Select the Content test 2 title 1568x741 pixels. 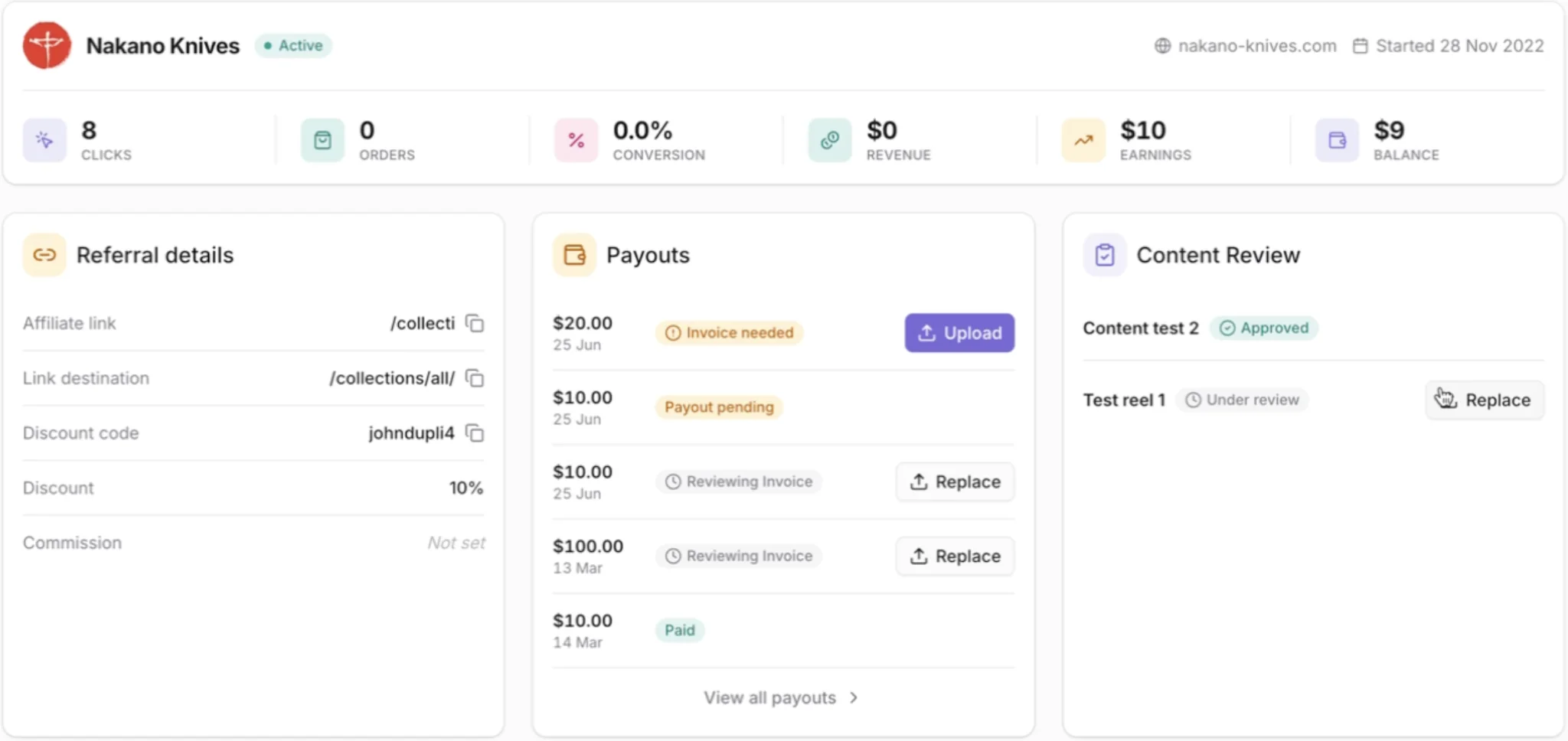(1141, 328)
